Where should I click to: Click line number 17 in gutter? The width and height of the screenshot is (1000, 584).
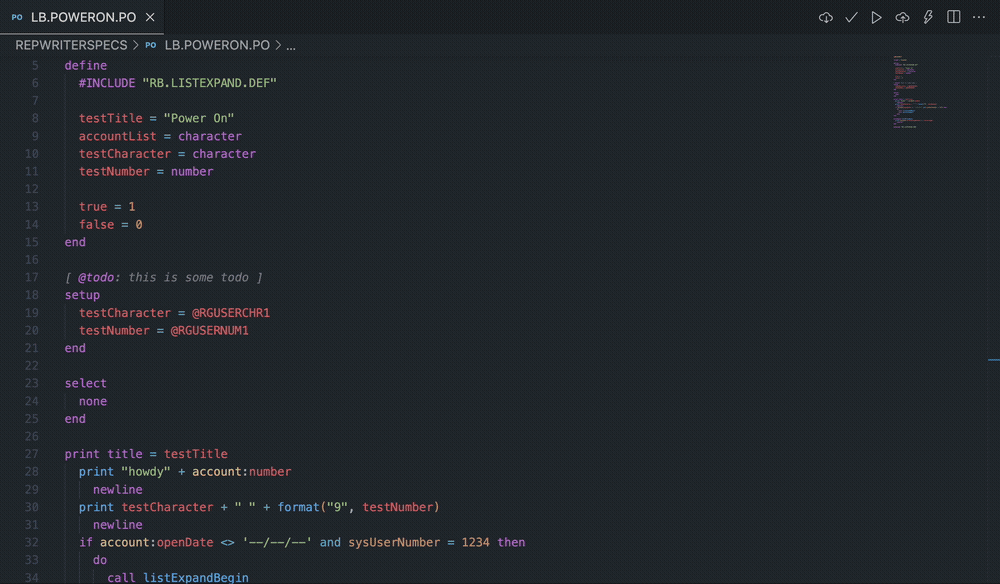[33, 277]
